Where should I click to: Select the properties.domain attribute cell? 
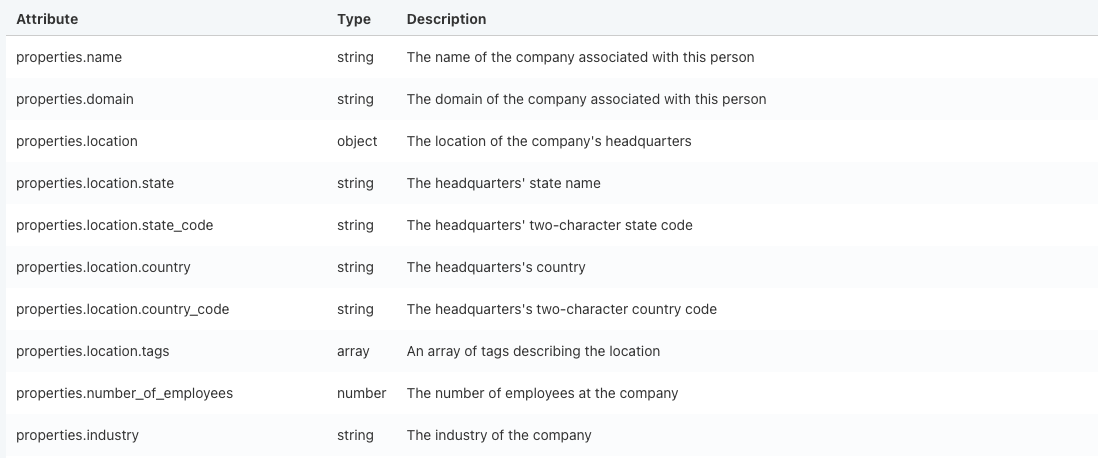coord(75,99)
